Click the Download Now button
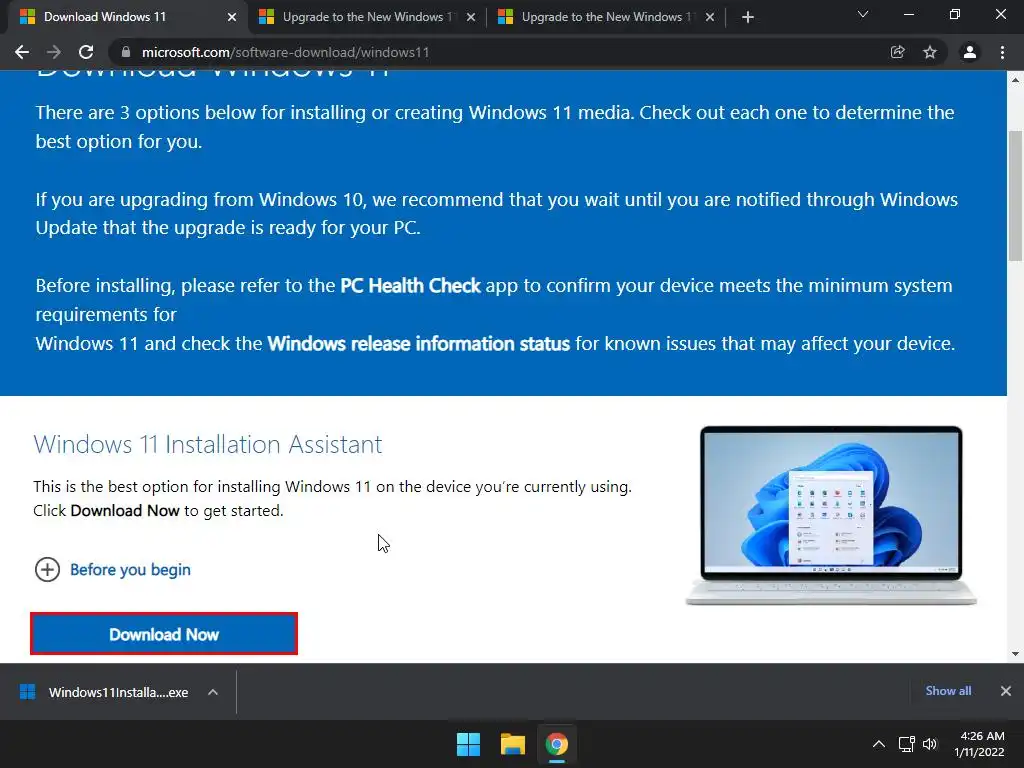 (x=164, y=633)
